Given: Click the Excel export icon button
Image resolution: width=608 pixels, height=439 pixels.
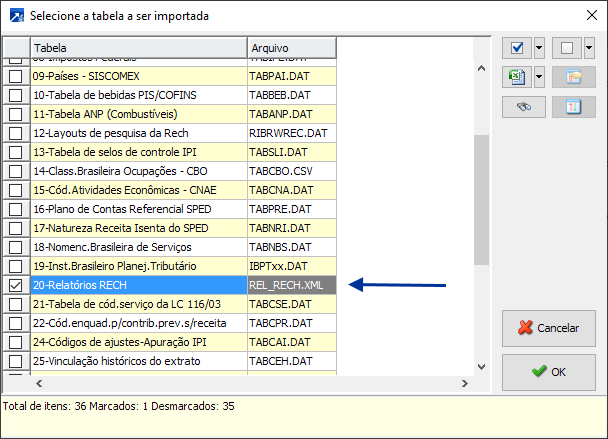Looking at the screenshot, I should (x=517, y=76).
